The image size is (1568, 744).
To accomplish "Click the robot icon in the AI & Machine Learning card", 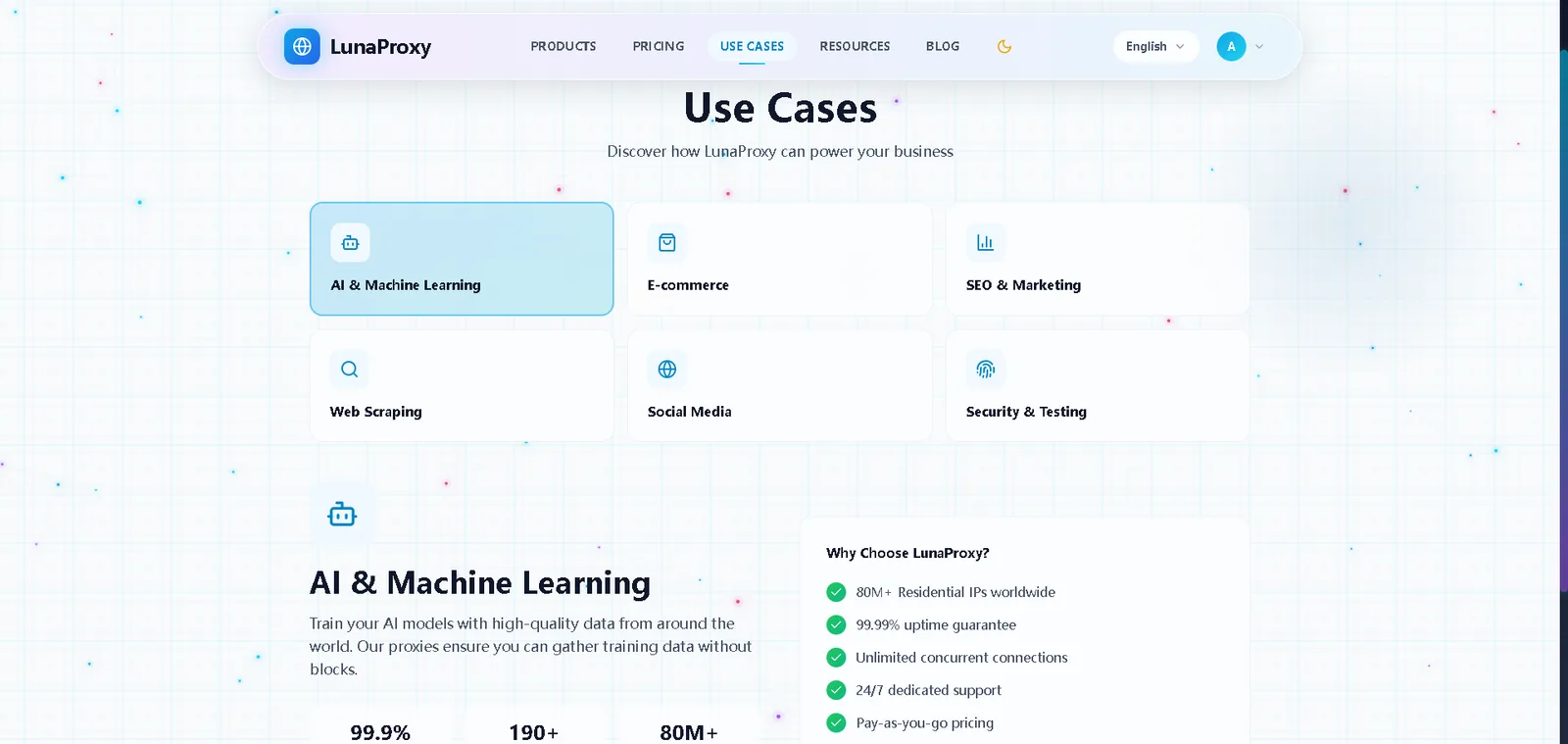I will [350, 242].
